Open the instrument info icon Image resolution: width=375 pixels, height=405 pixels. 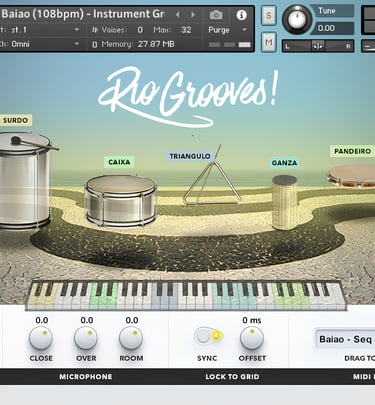[x=241, y=15]
